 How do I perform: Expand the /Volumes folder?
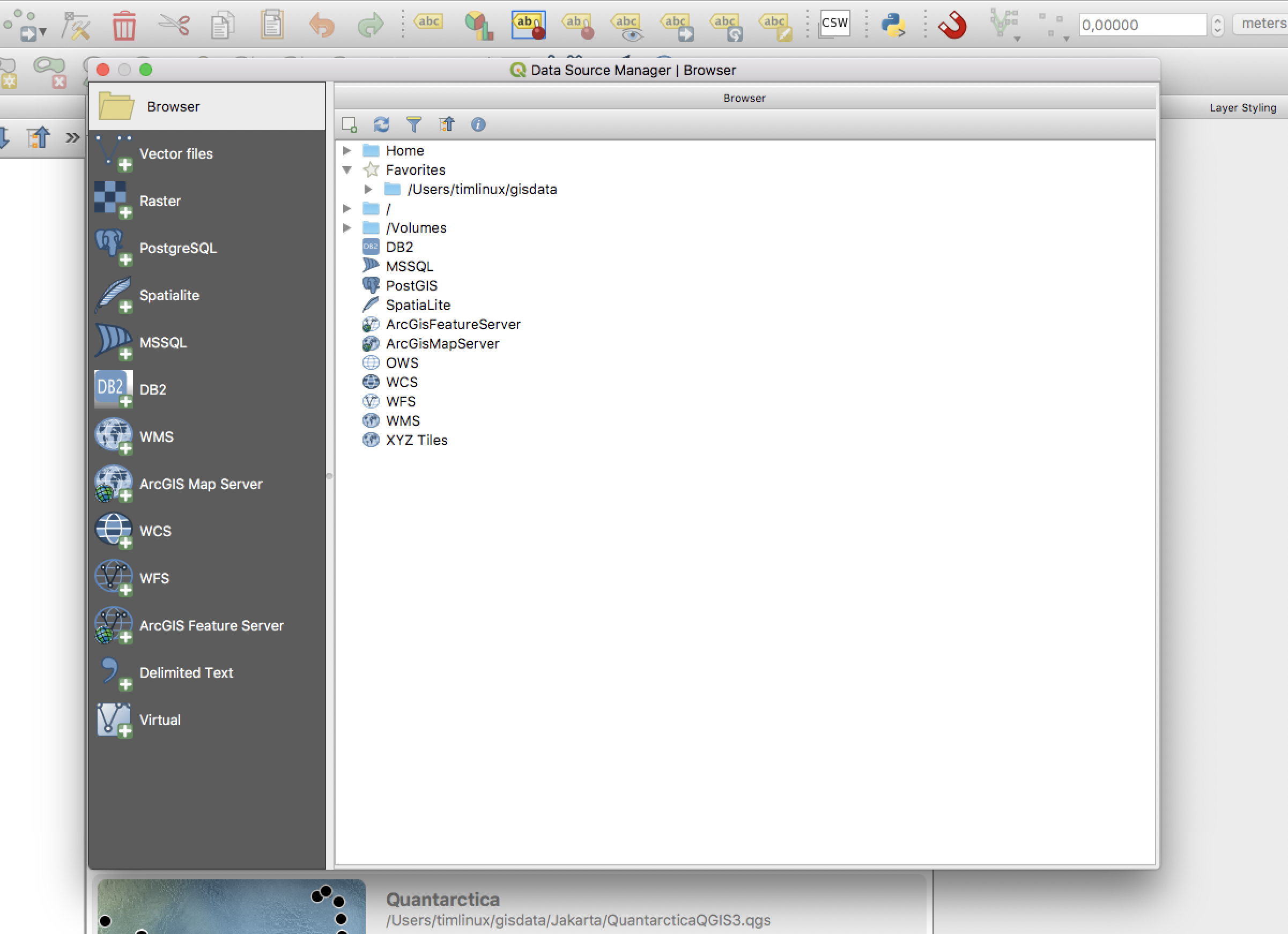tap(347, 228)
